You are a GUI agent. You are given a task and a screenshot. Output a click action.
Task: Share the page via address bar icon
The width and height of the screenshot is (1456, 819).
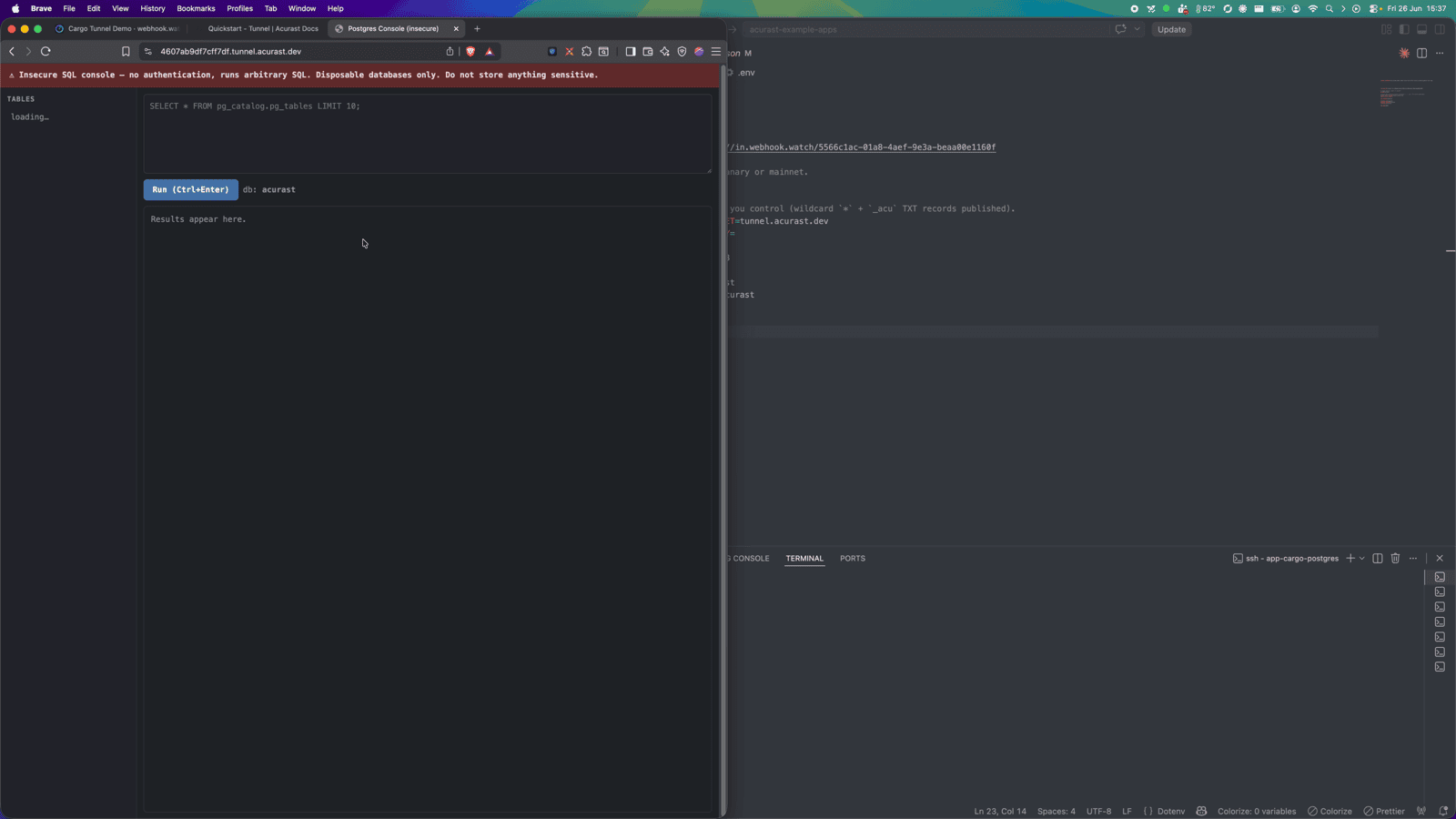450,52
